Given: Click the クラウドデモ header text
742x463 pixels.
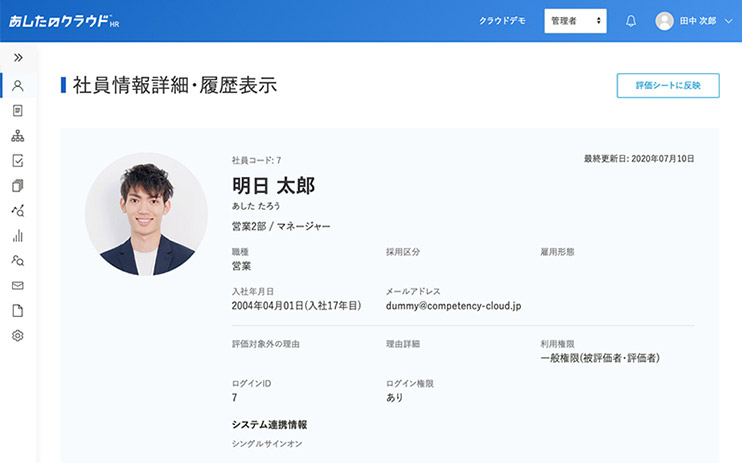Looking at the screenshot, I should tap(502, 21).
